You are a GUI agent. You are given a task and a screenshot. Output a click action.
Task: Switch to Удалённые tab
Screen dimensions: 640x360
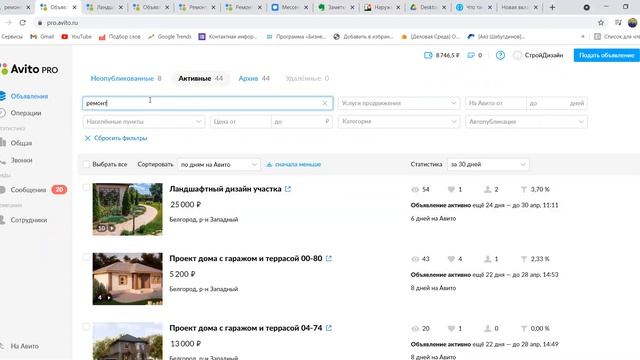[307, 78]
